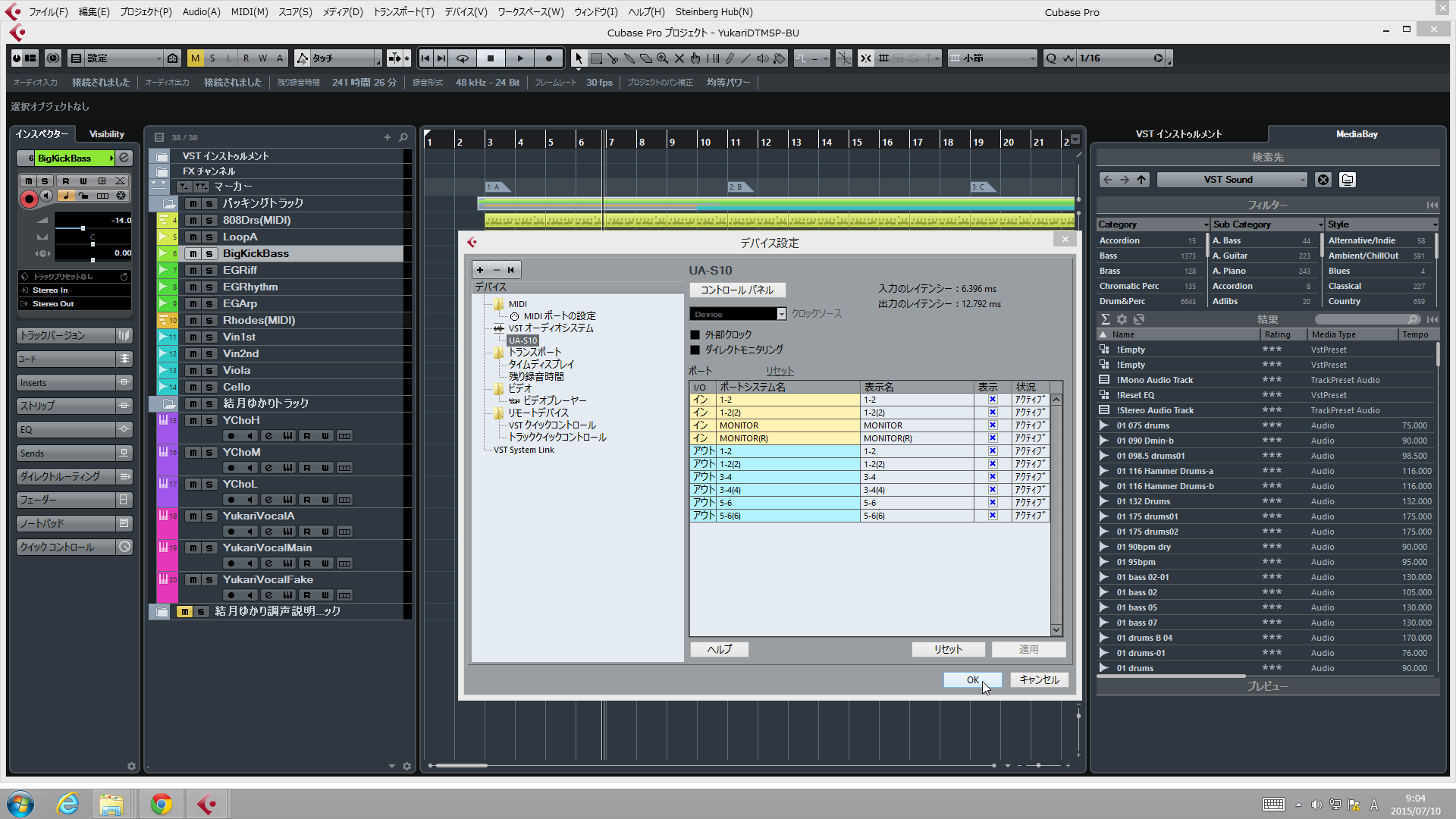Select the Play speaker tool
Viewport: 1456px width, 819px height.
763,58
